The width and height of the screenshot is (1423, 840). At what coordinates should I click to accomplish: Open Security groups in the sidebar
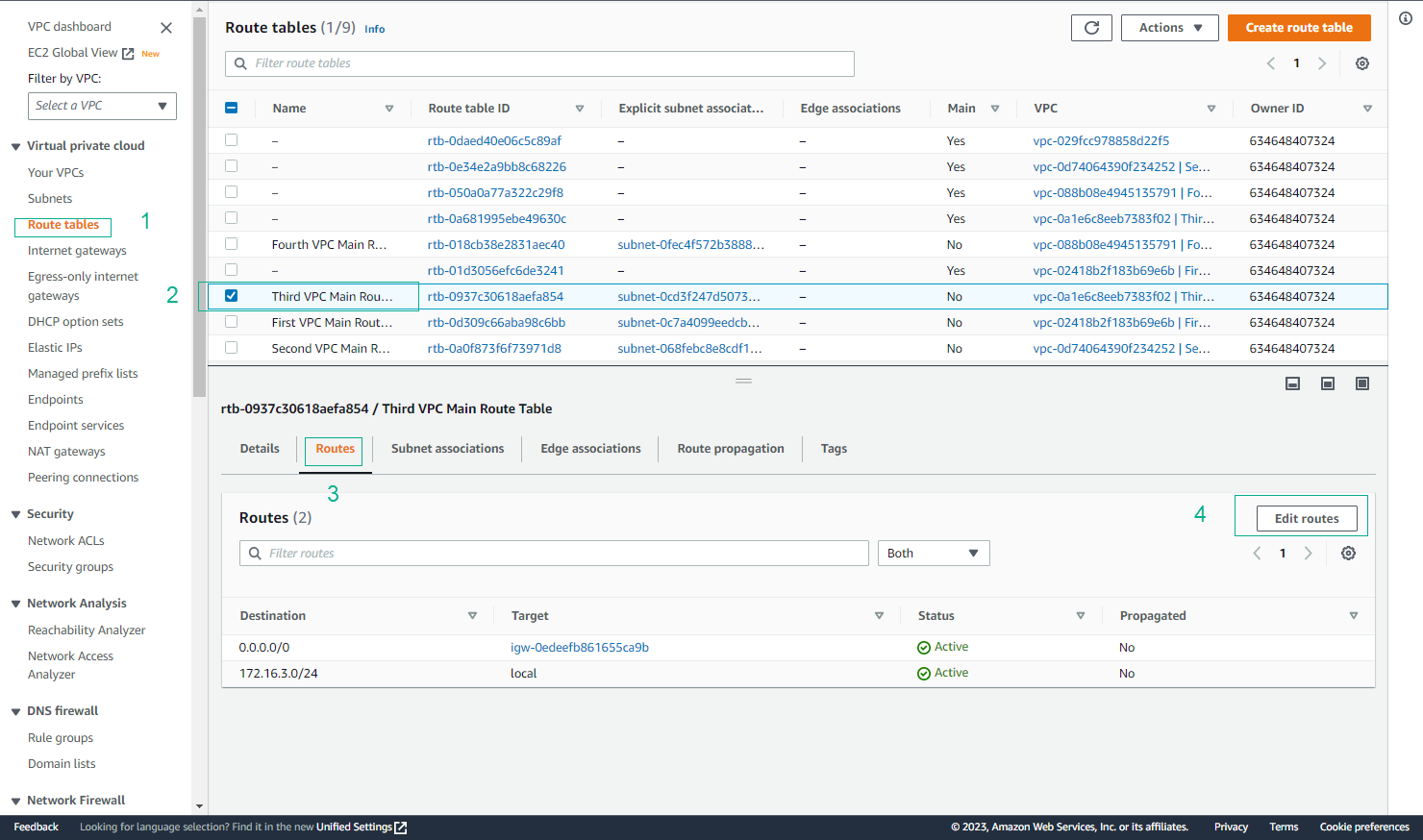pyautogui.click(x=70, y=567)
